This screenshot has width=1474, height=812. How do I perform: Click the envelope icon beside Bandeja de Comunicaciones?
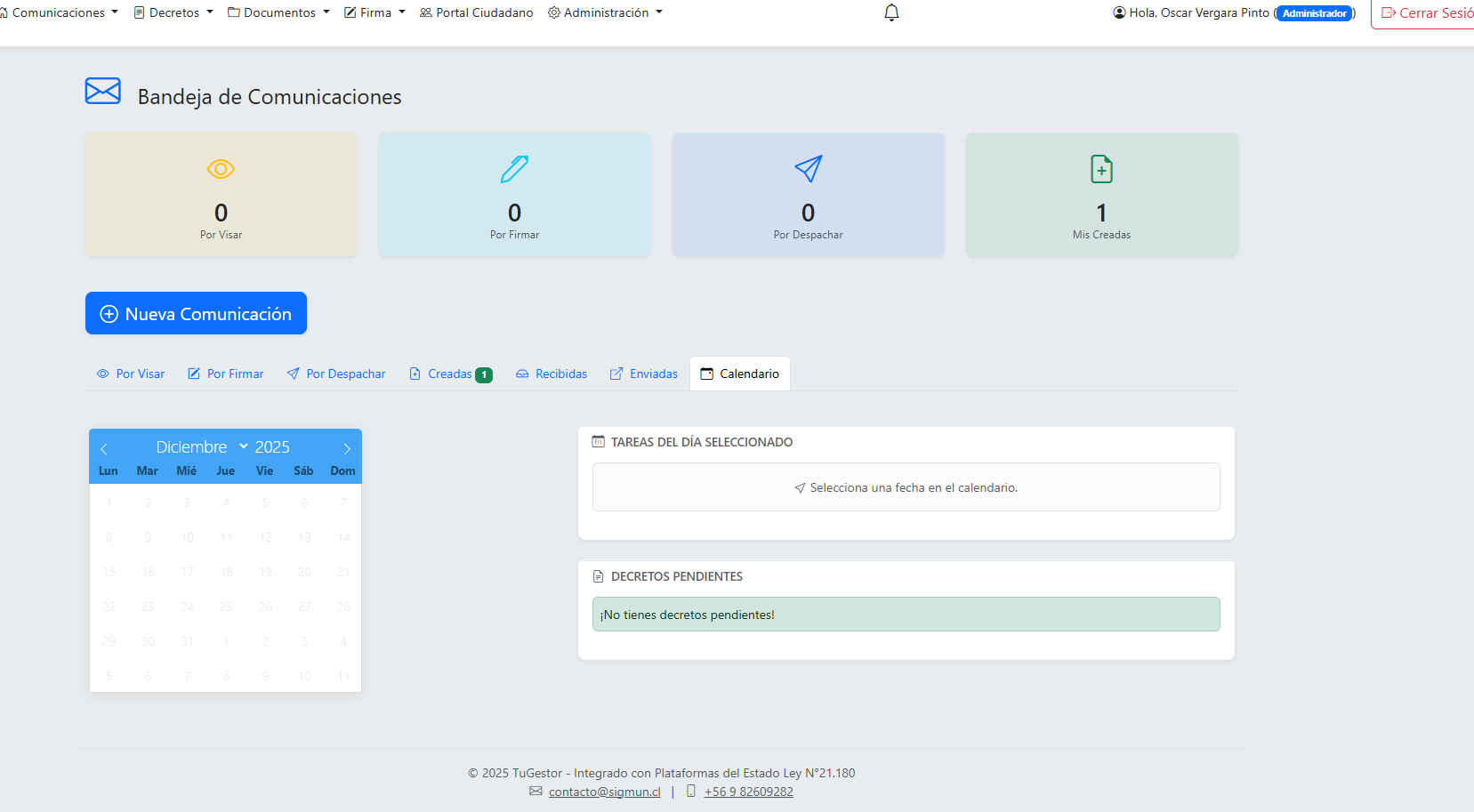coord(103,92)
